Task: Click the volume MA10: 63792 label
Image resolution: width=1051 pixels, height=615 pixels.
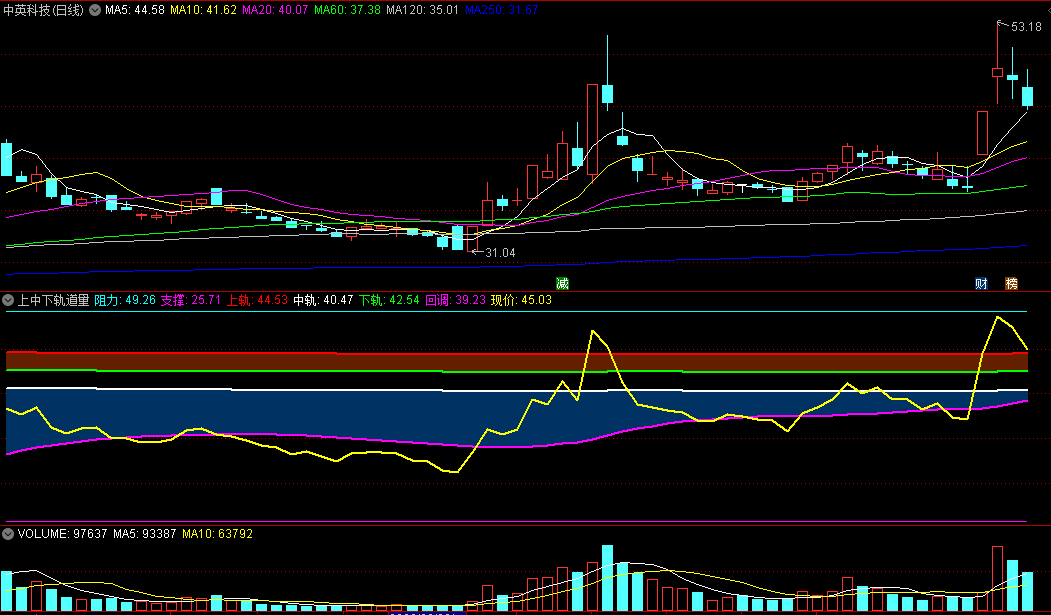Action: [x=217, y=534]
